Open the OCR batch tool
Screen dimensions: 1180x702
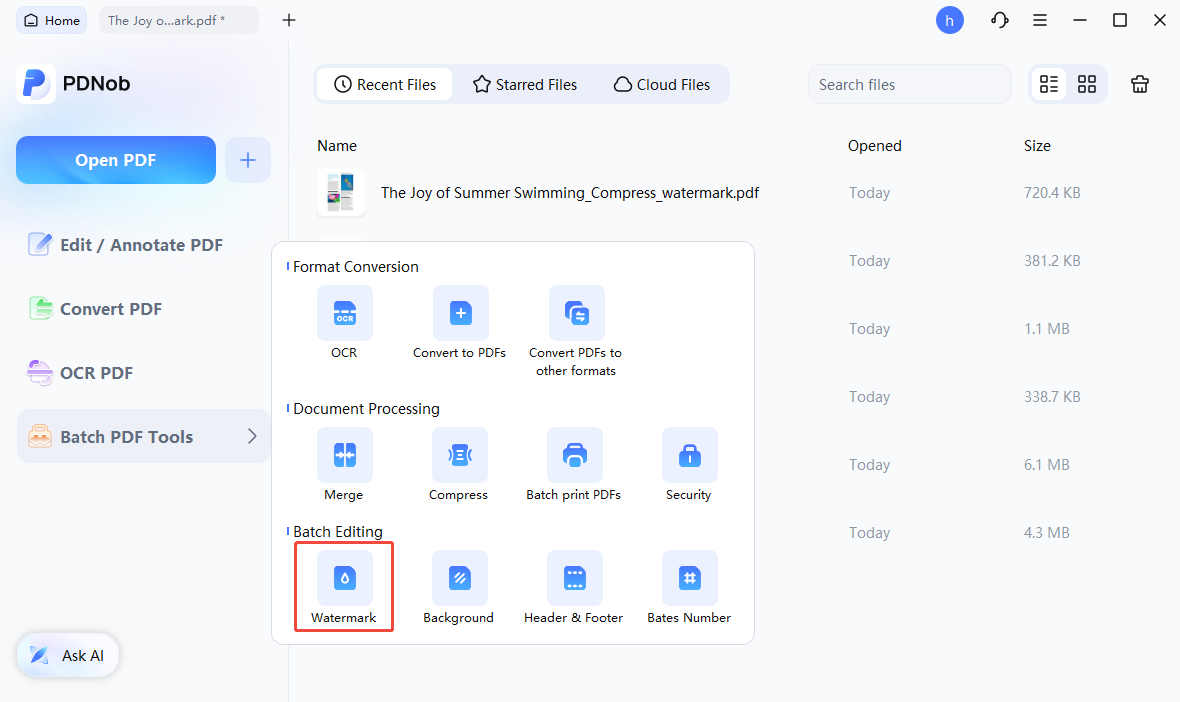tap(344, 313)
